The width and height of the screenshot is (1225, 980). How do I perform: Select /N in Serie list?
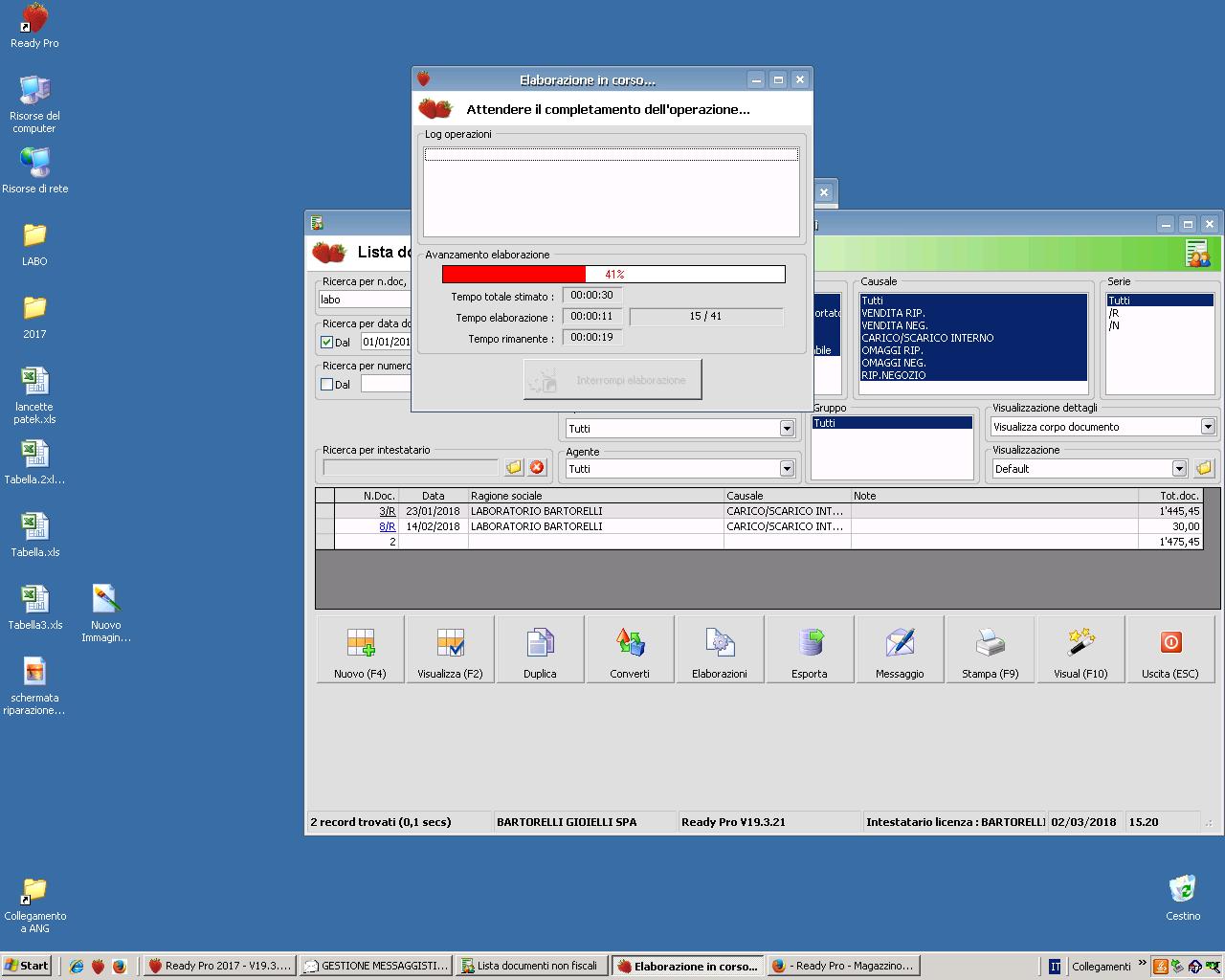(x=1160, y=325)
